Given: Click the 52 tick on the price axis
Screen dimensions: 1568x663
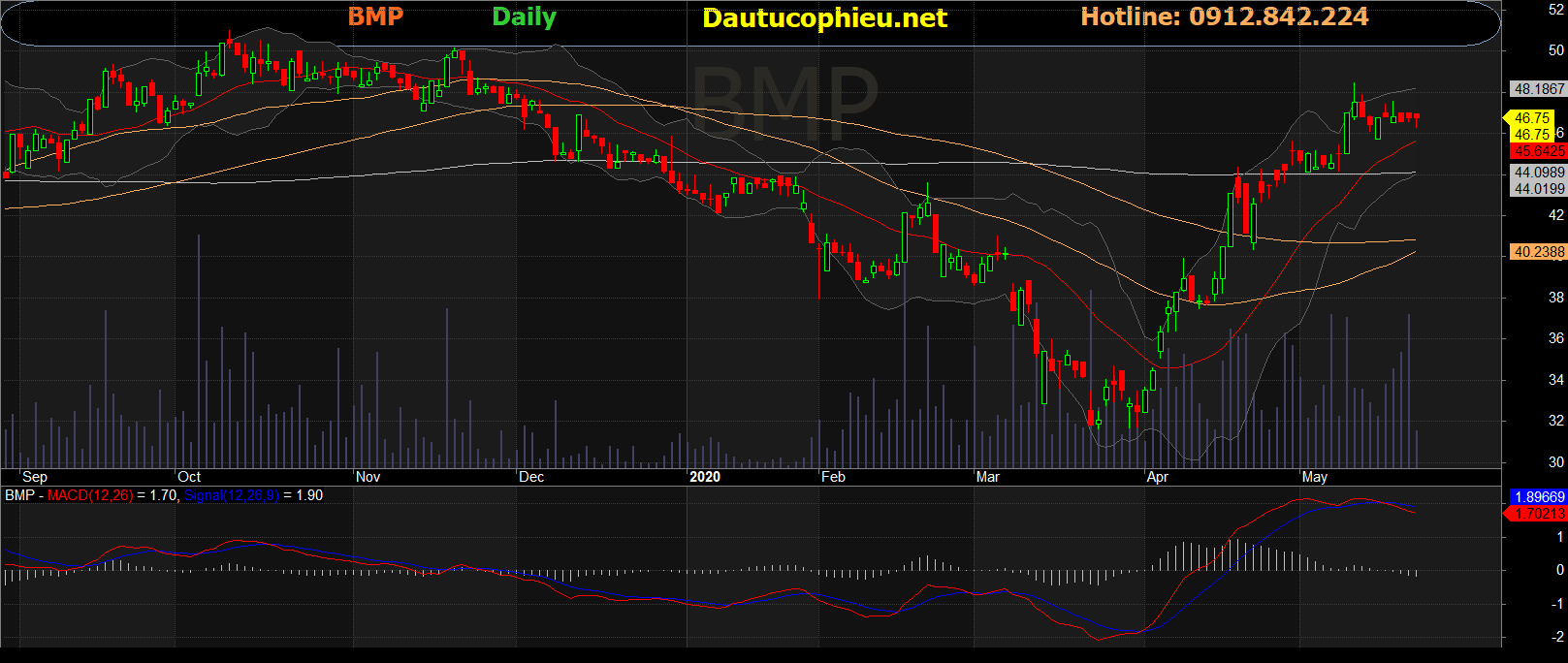Looking at the screenshot, I should [x=1556, y=9].
